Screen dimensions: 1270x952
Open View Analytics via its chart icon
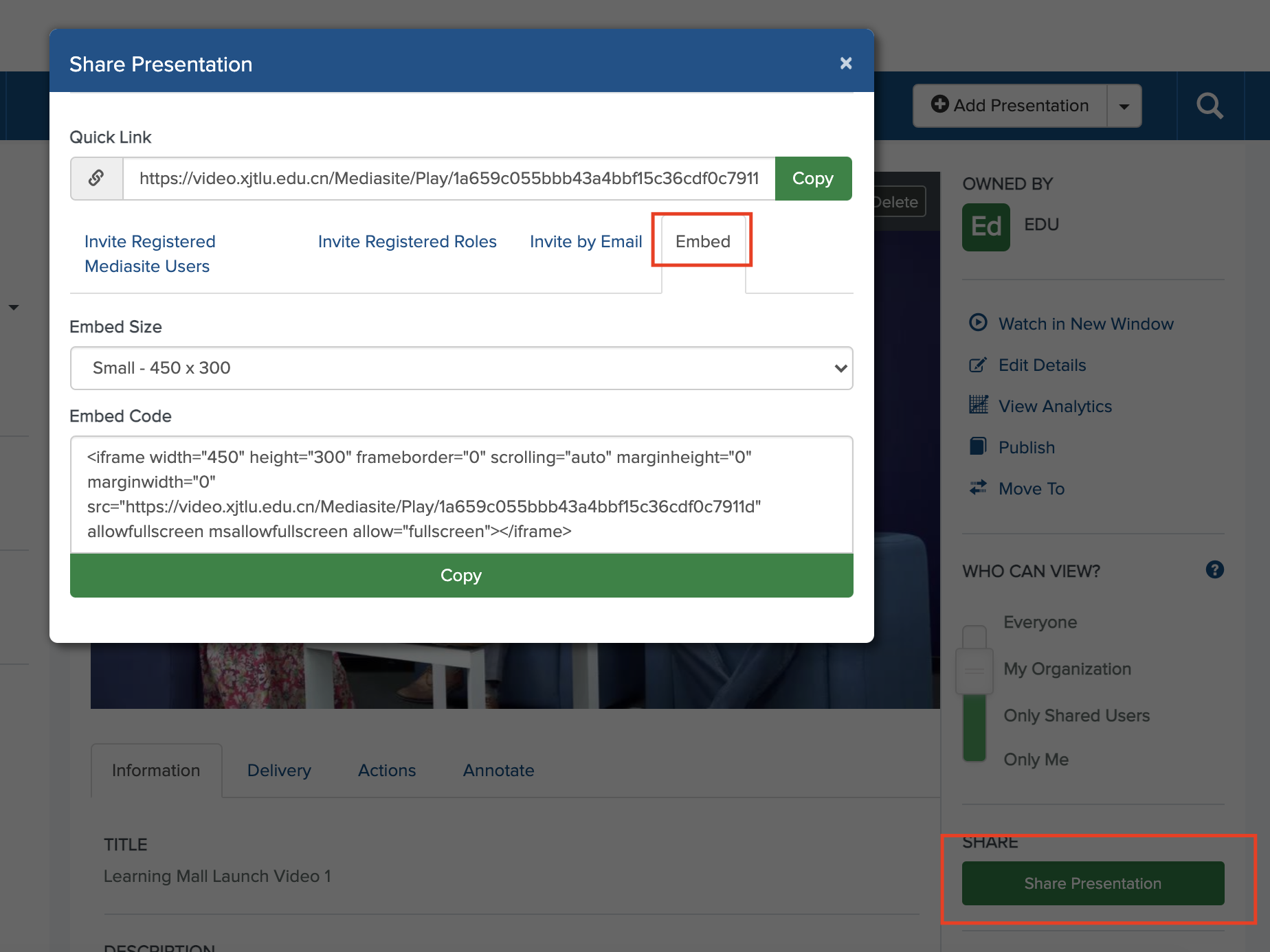point(977,405)
